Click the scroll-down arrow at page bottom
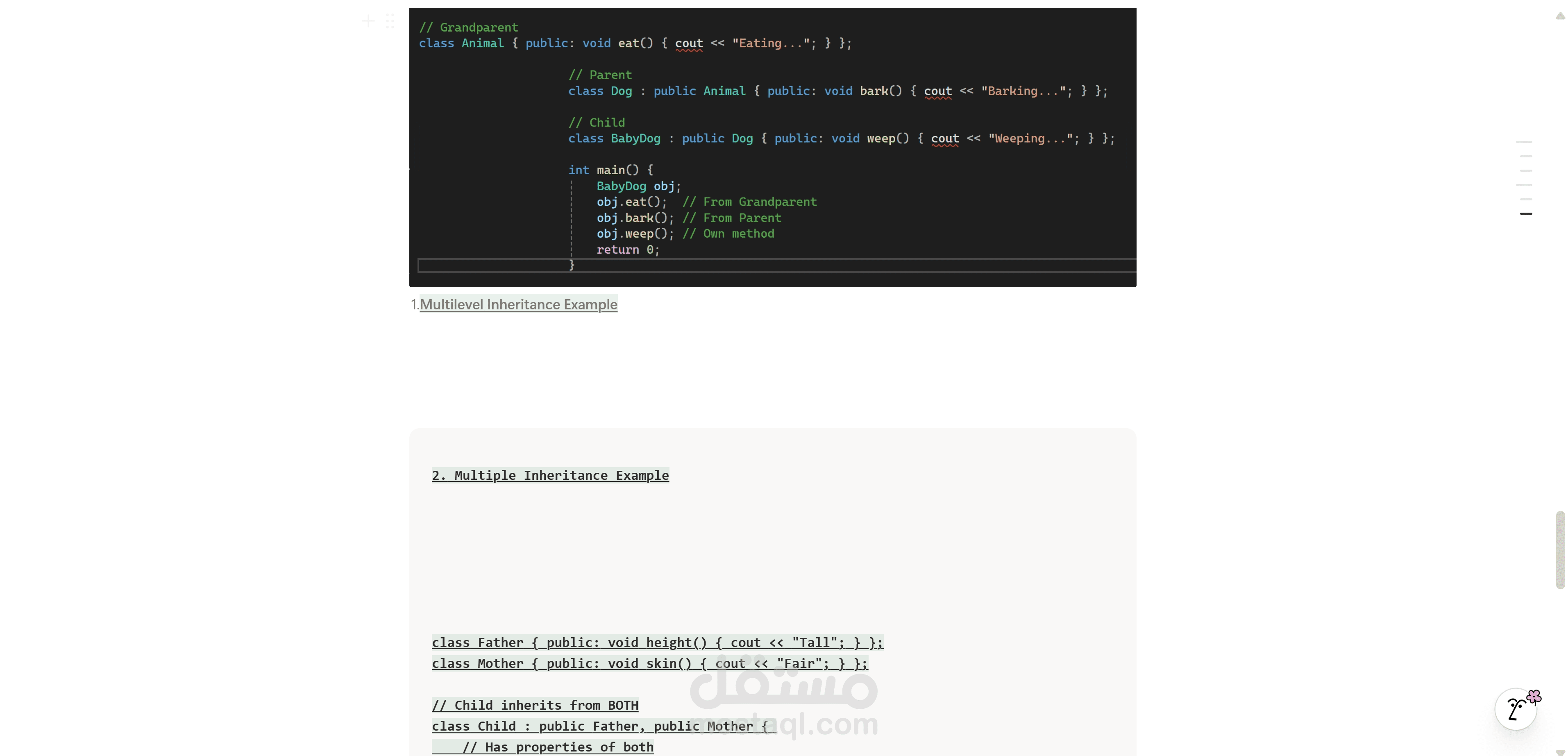 pyautogui.click(x=1560, y=752)
